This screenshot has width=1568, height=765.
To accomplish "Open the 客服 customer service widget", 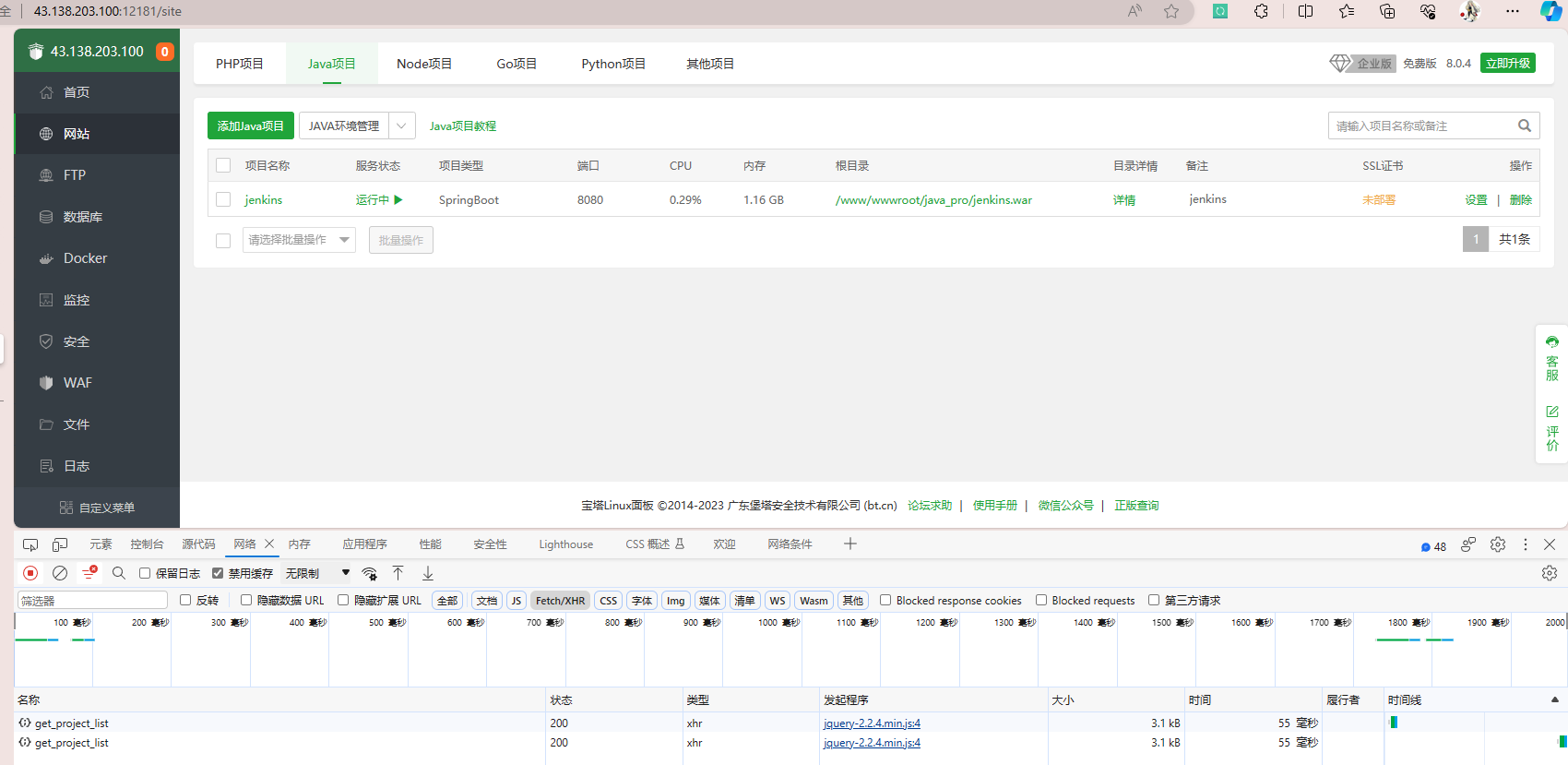I will coord(1552,359).
